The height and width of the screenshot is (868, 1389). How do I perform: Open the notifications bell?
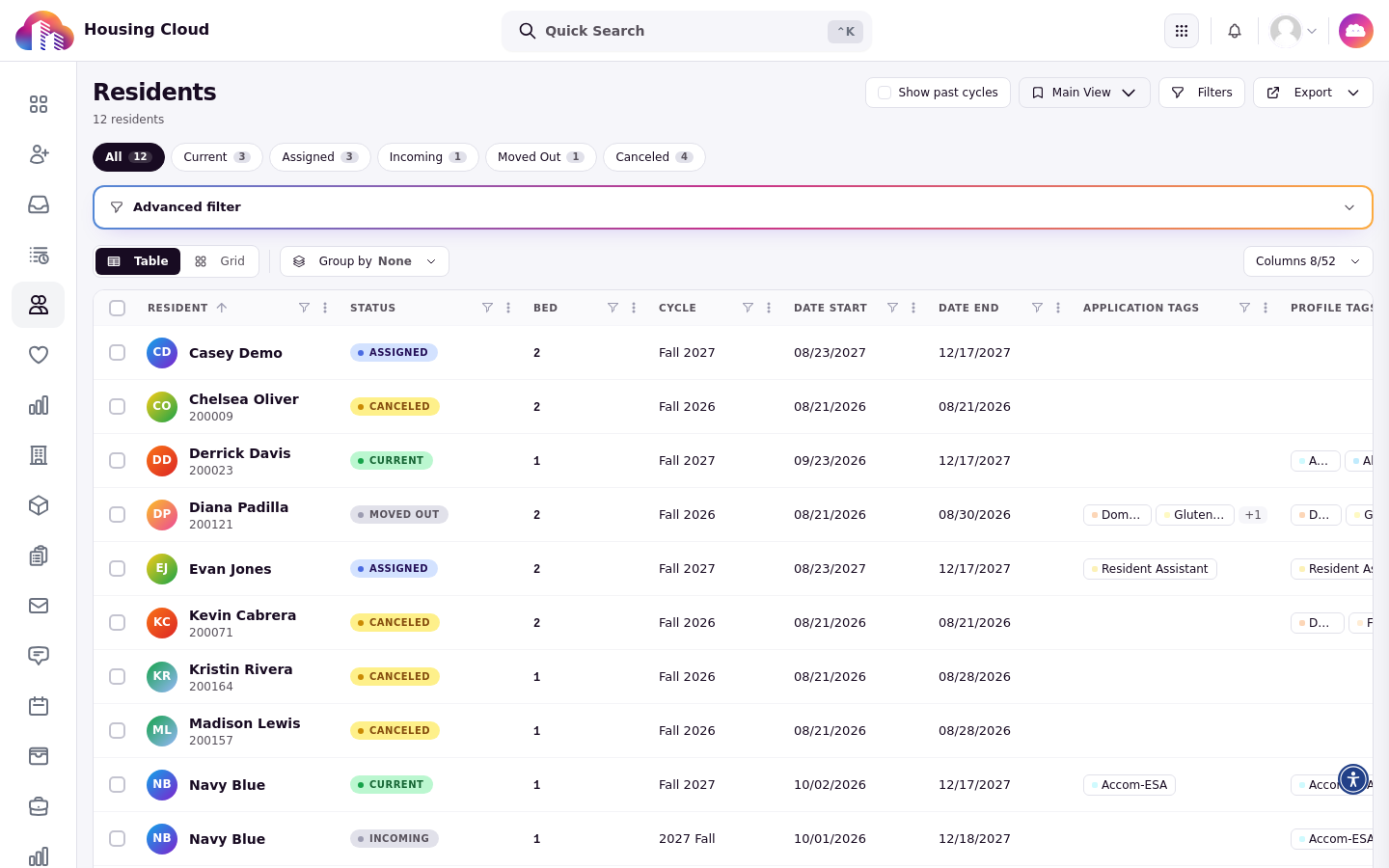click(x=1235, y=31)
